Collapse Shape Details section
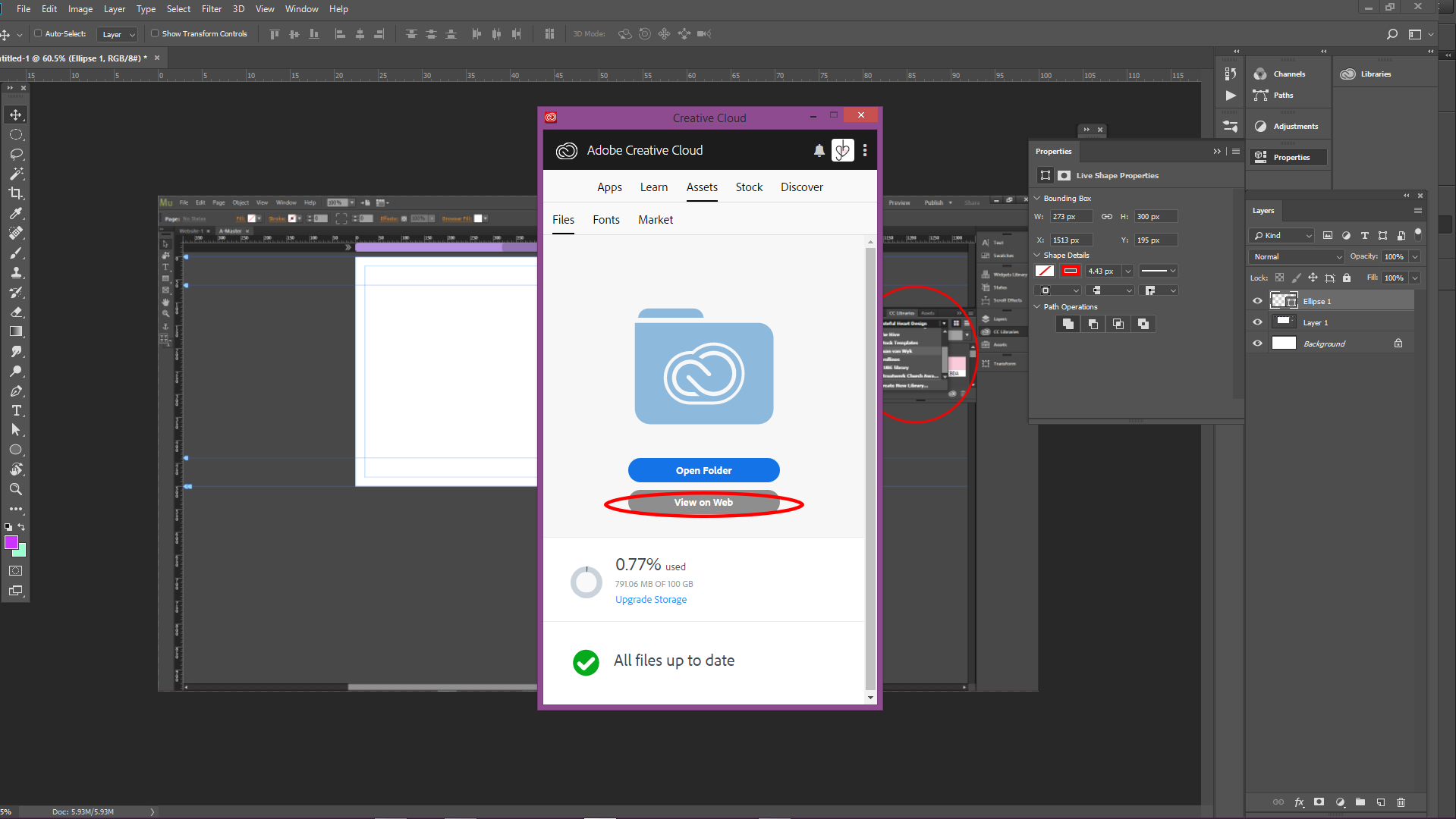 point(1037,255)
